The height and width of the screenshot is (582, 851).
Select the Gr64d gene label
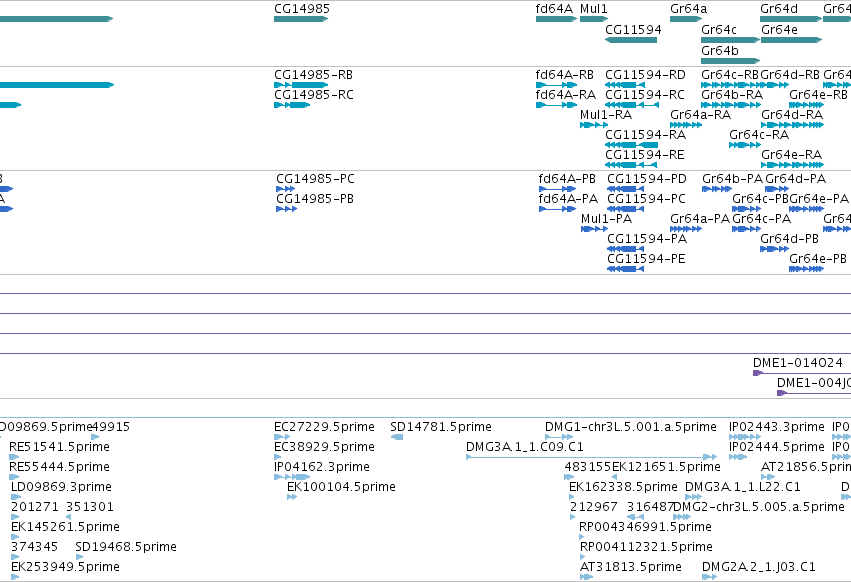tap(779, 9)
